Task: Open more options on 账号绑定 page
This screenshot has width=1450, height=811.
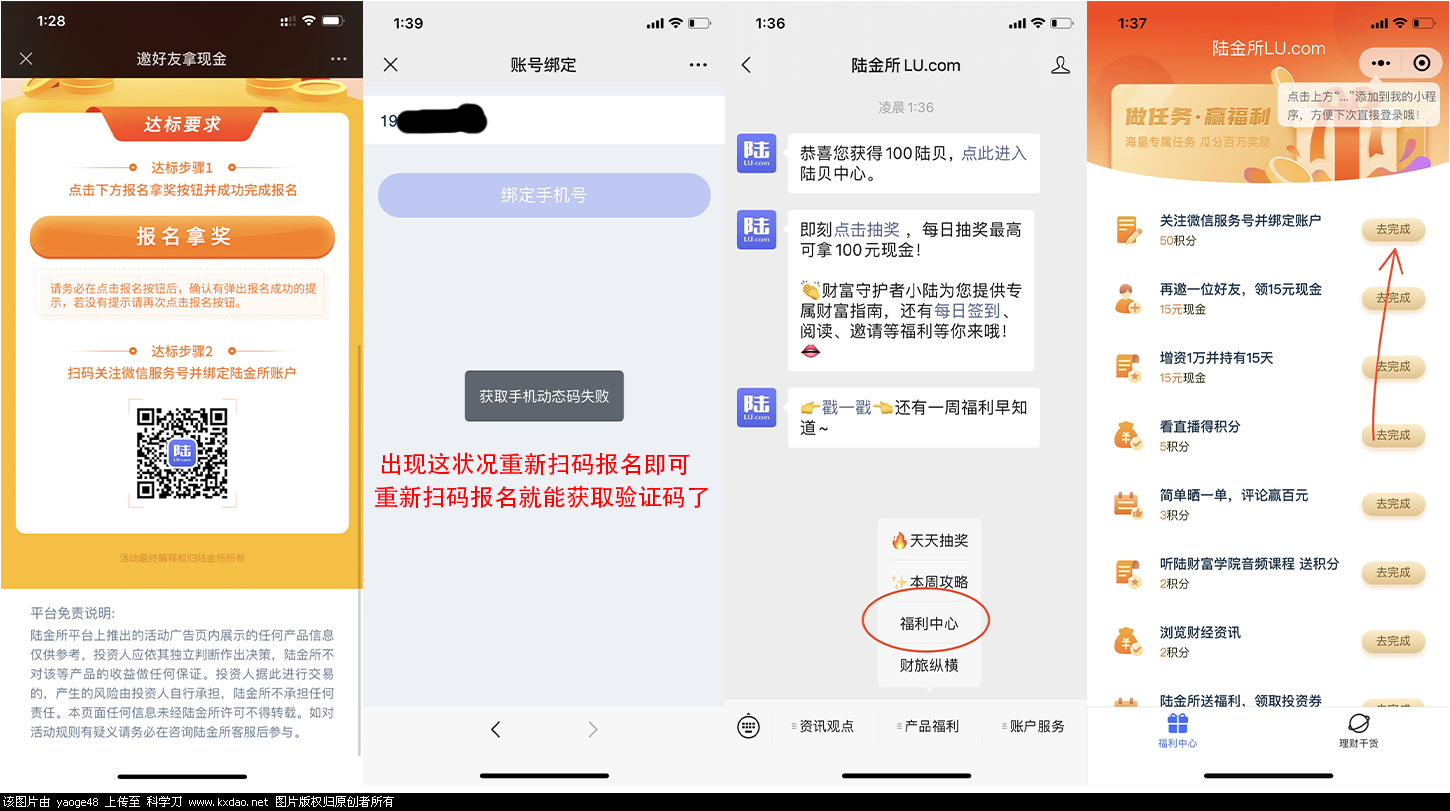Action: pos(698,65)
